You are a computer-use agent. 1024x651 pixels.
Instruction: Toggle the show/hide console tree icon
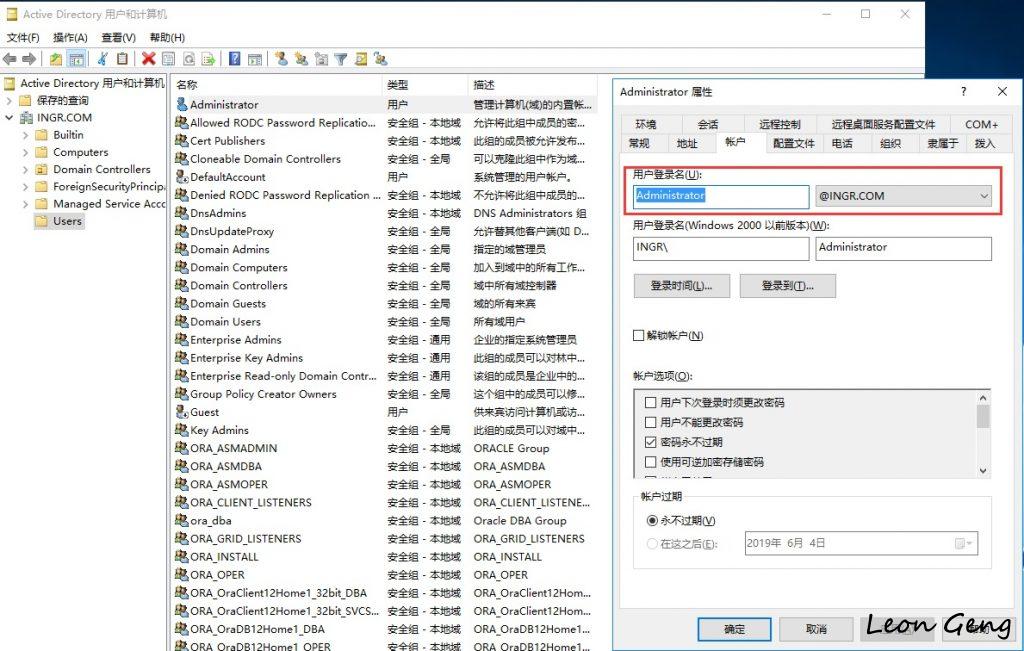coord(76,59)
